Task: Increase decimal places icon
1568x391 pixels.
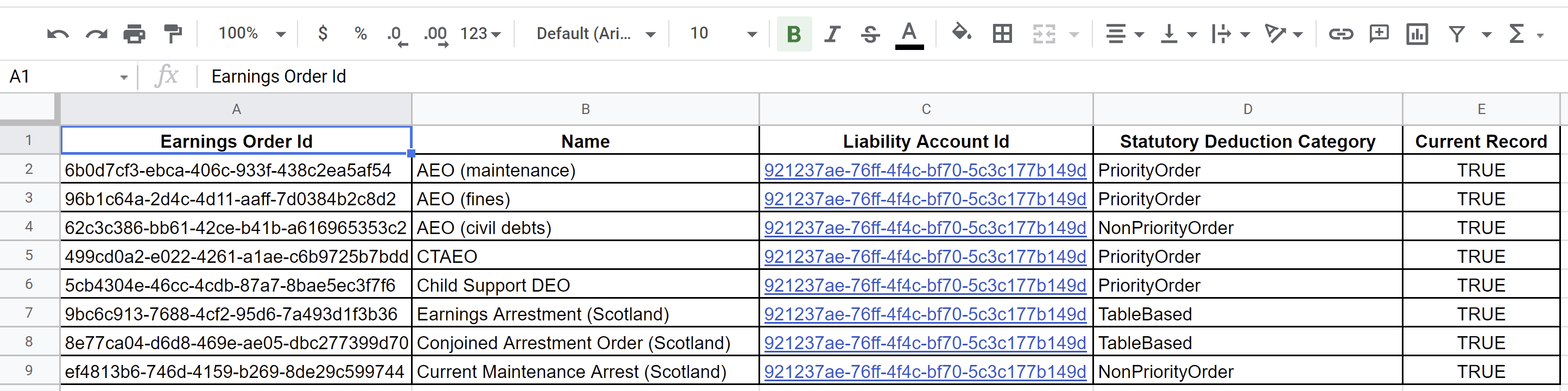Action: tap(436, 35)
